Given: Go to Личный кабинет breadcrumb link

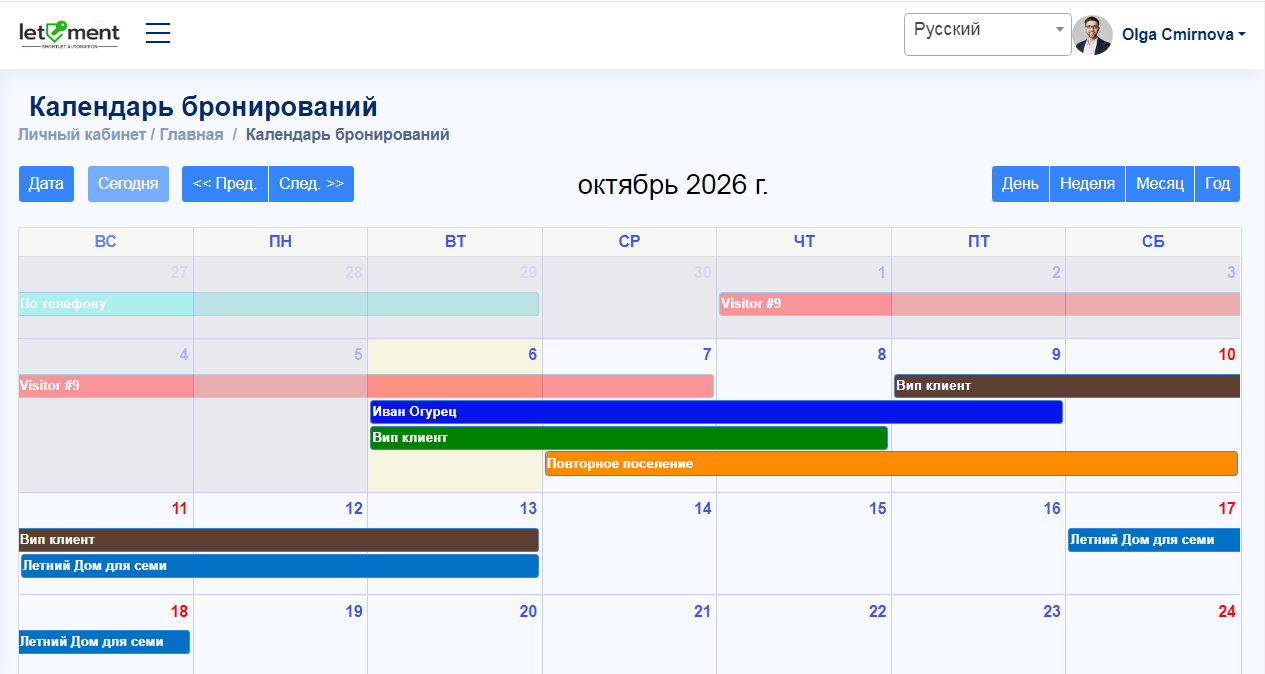Looking at the screenshot, I should (81, 134).
